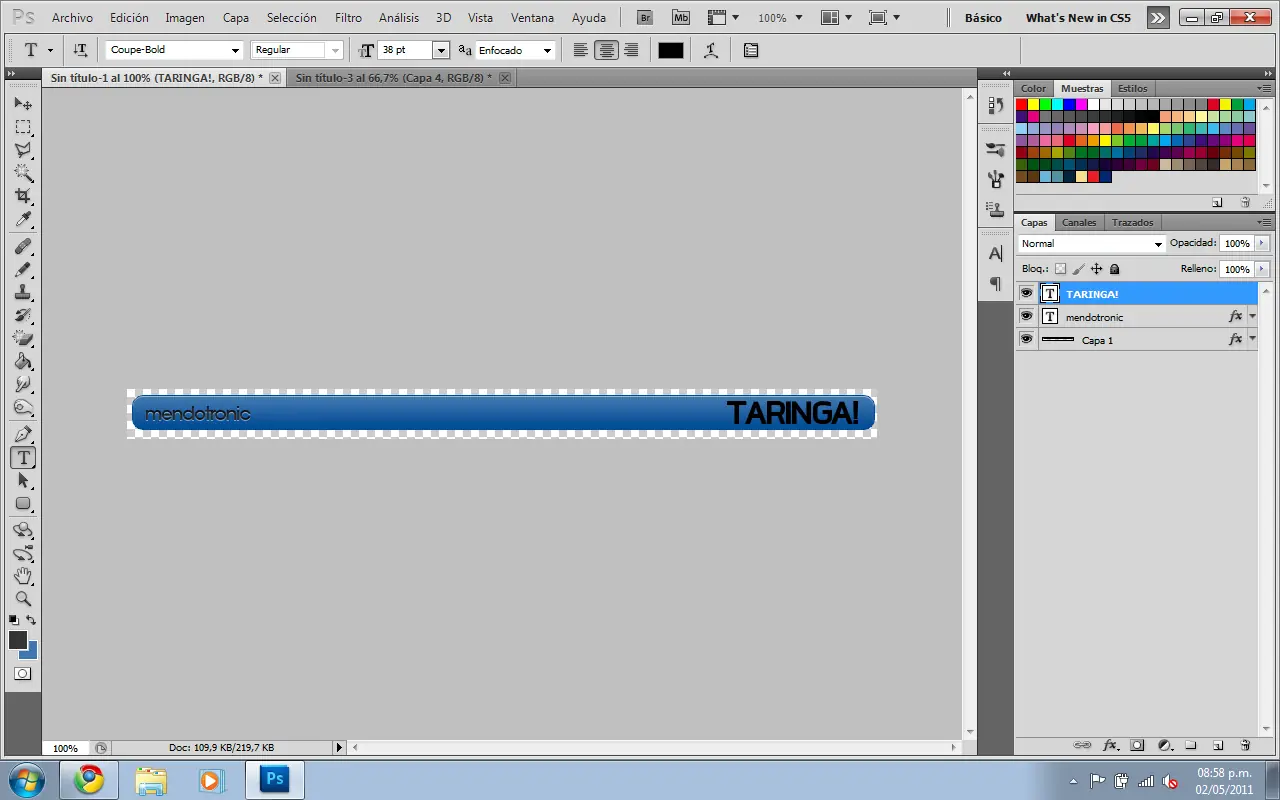Select the Healing Brush bandage tool
The image size is (1280, 800).
pyautogui.click(x=23, y=246)
